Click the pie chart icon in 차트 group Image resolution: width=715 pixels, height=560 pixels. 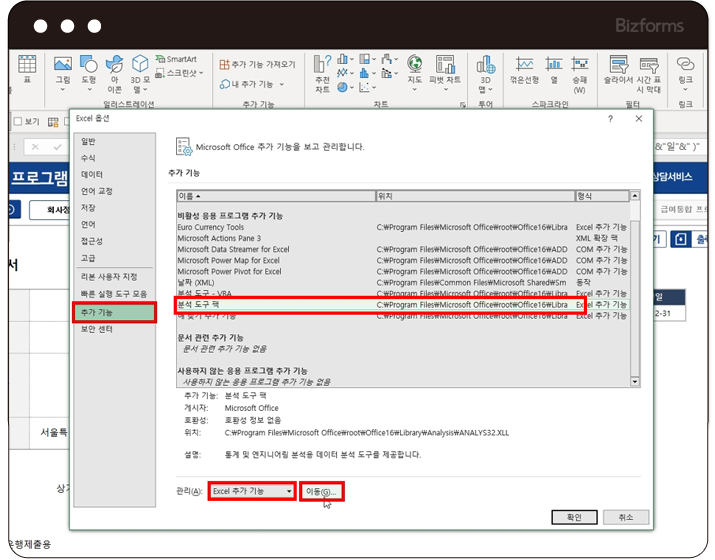tap(342, 87)
